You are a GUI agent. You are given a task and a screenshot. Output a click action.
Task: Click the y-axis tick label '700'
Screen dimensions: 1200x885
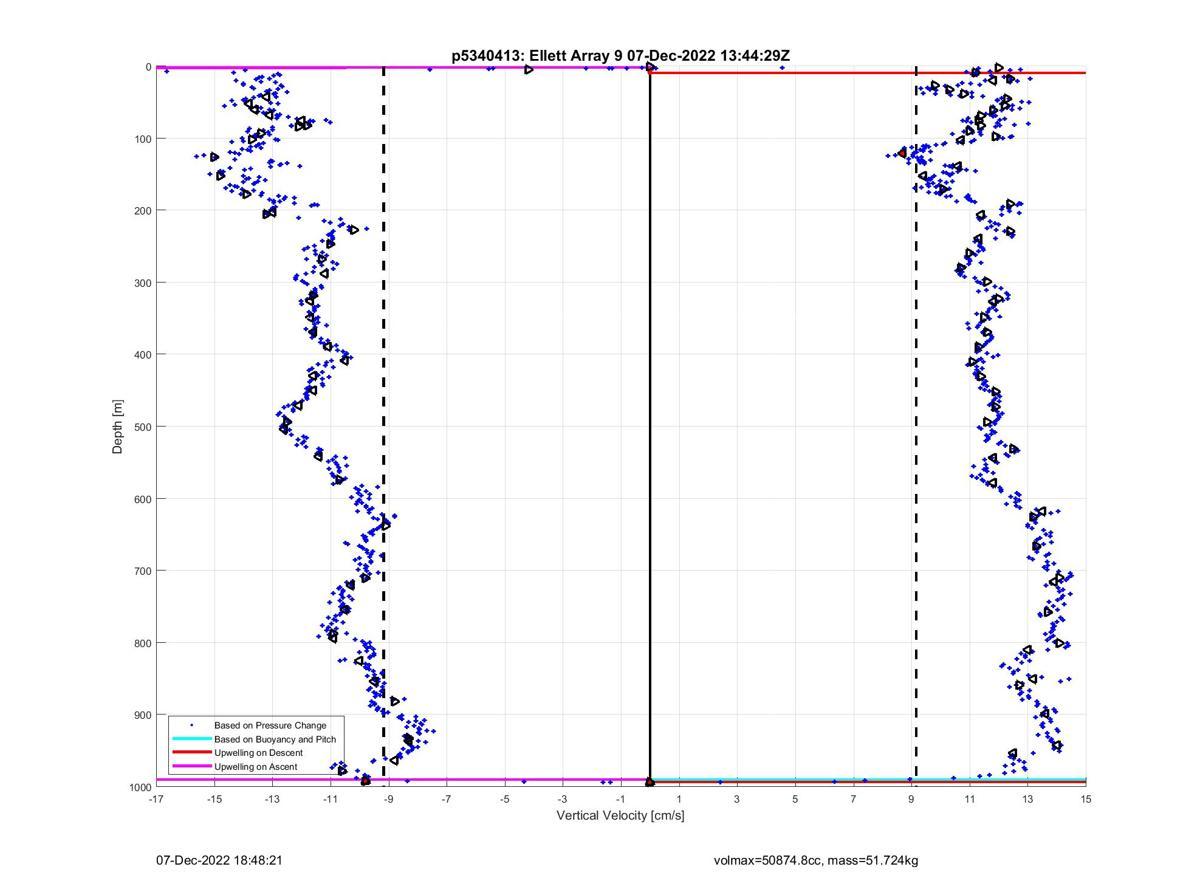tap(141, 571)
